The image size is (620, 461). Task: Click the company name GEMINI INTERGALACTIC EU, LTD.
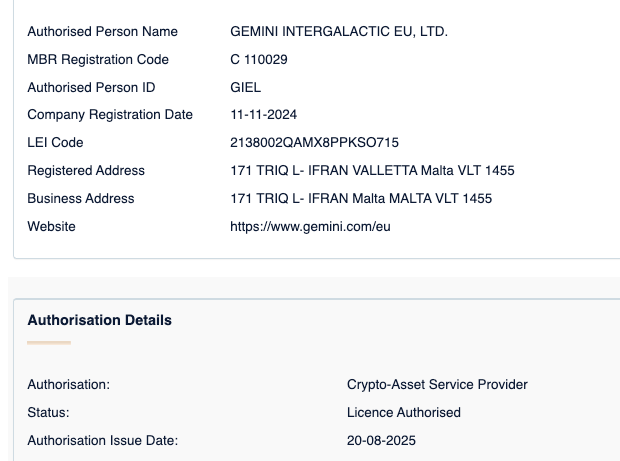click(339, 32)
